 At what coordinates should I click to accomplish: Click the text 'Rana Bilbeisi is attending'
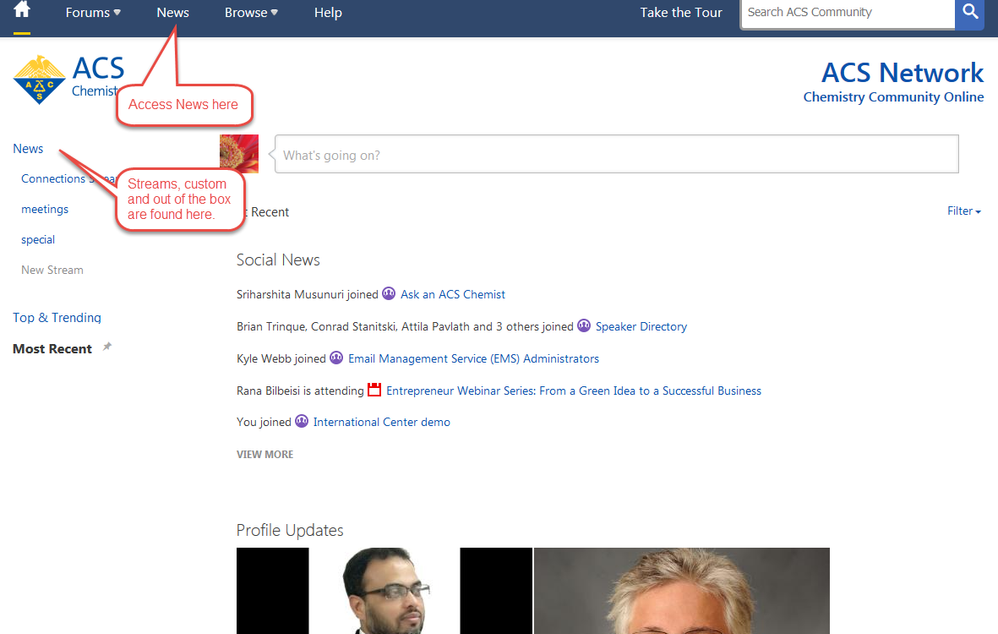click(300, 391)
